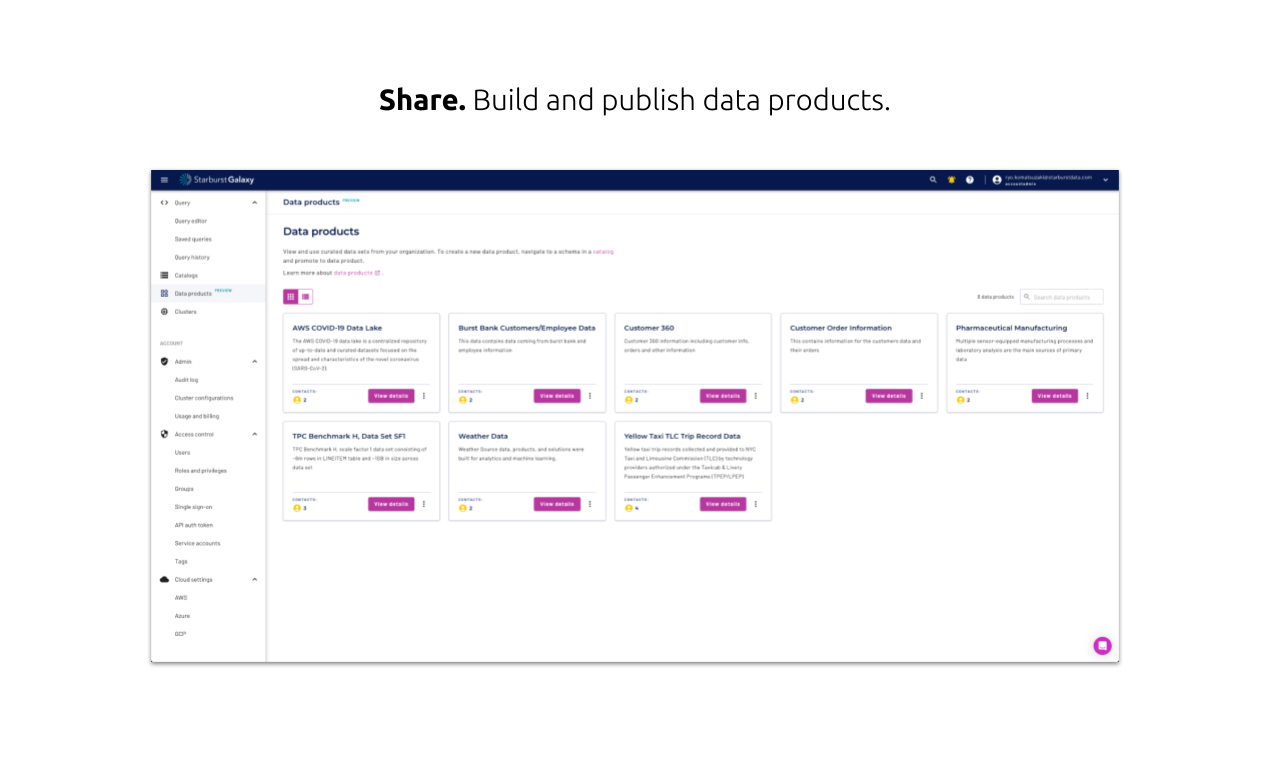Viewport: 1270px width, 760px height.
Task: View details of Customer 360
Action: [723, 396]
